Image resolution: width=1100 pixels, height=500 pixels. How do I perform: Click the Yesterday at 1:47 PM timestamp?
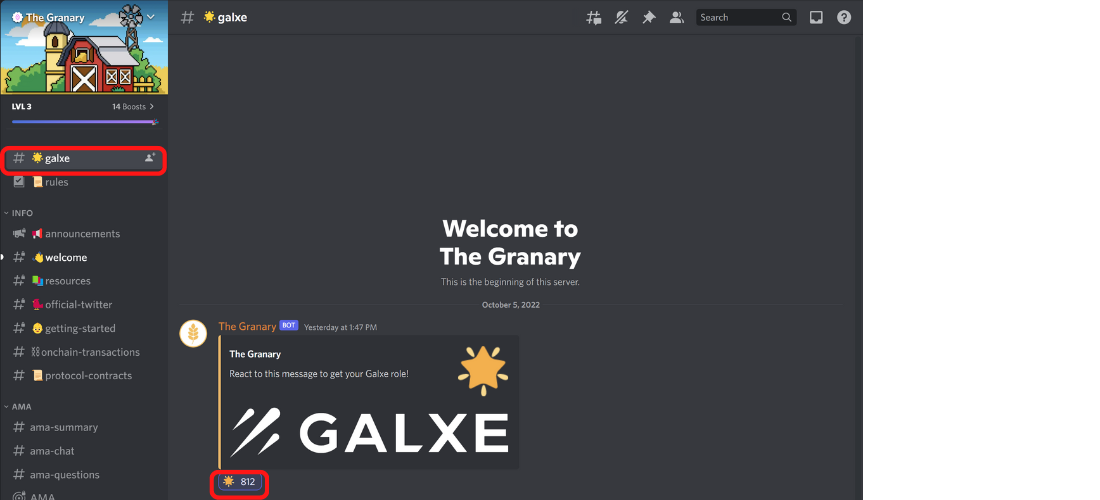point(340,327)
